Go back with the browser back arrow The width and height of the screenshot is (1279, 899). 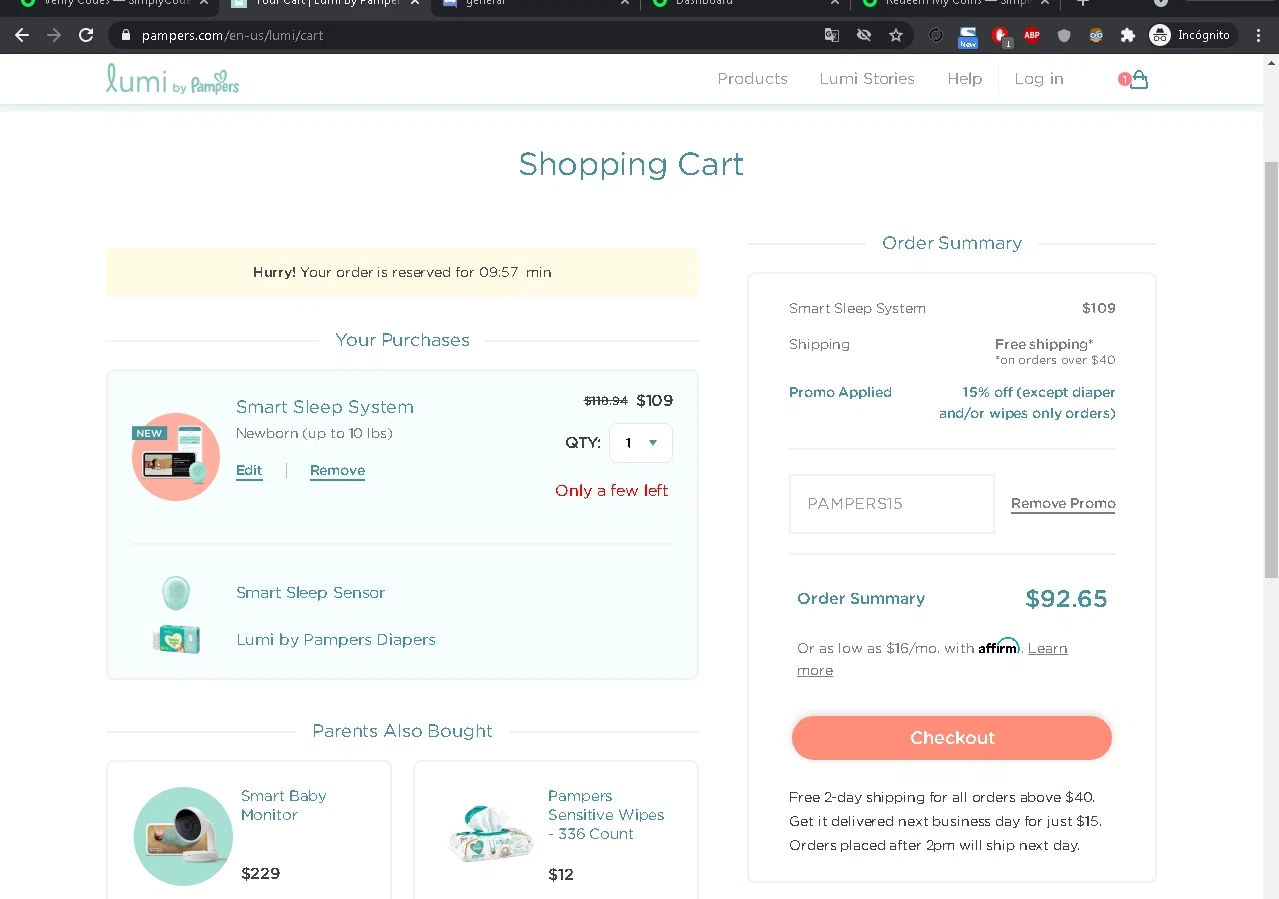22,35
